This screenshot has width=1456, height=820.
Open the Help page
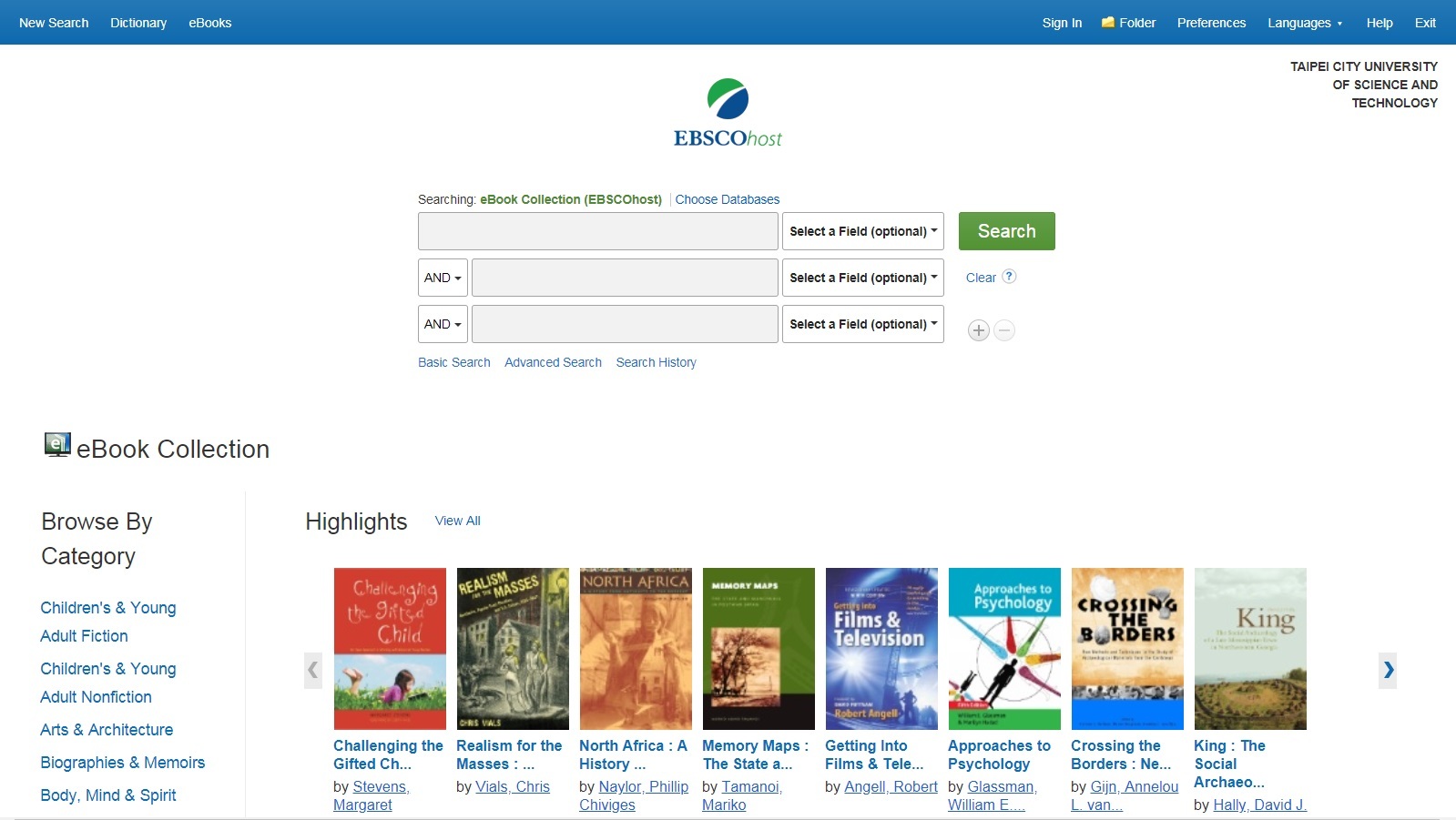coord(1380,23)
